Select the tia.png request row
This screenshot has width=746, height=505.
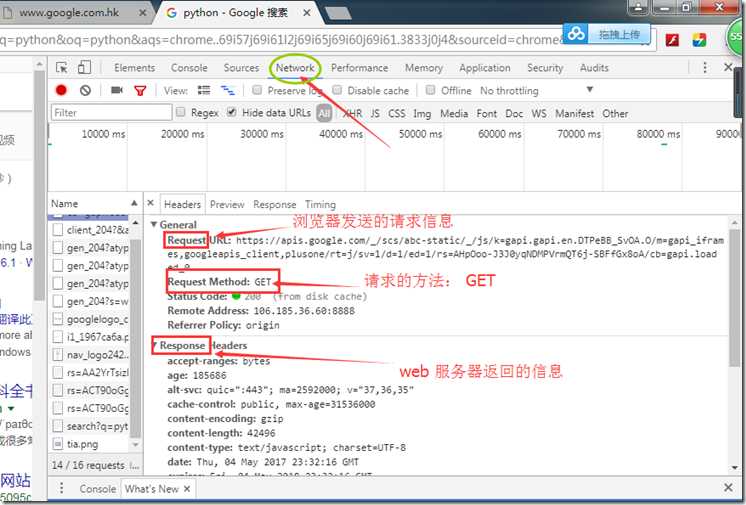(x=89, y=444)
